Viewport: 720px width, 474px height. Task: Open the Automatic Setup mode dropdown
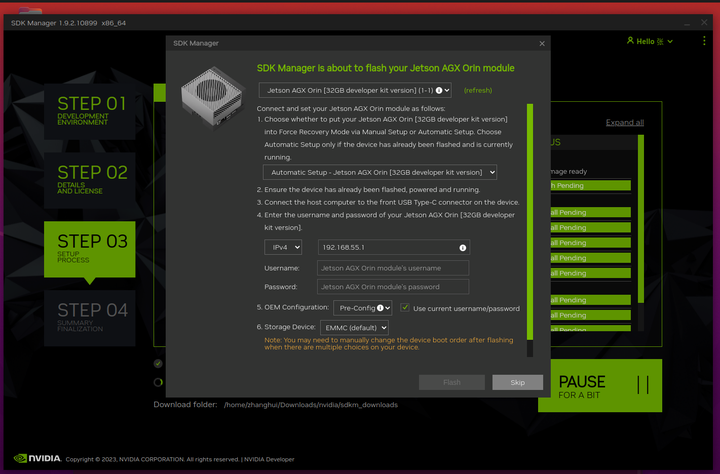coord(380,172)
